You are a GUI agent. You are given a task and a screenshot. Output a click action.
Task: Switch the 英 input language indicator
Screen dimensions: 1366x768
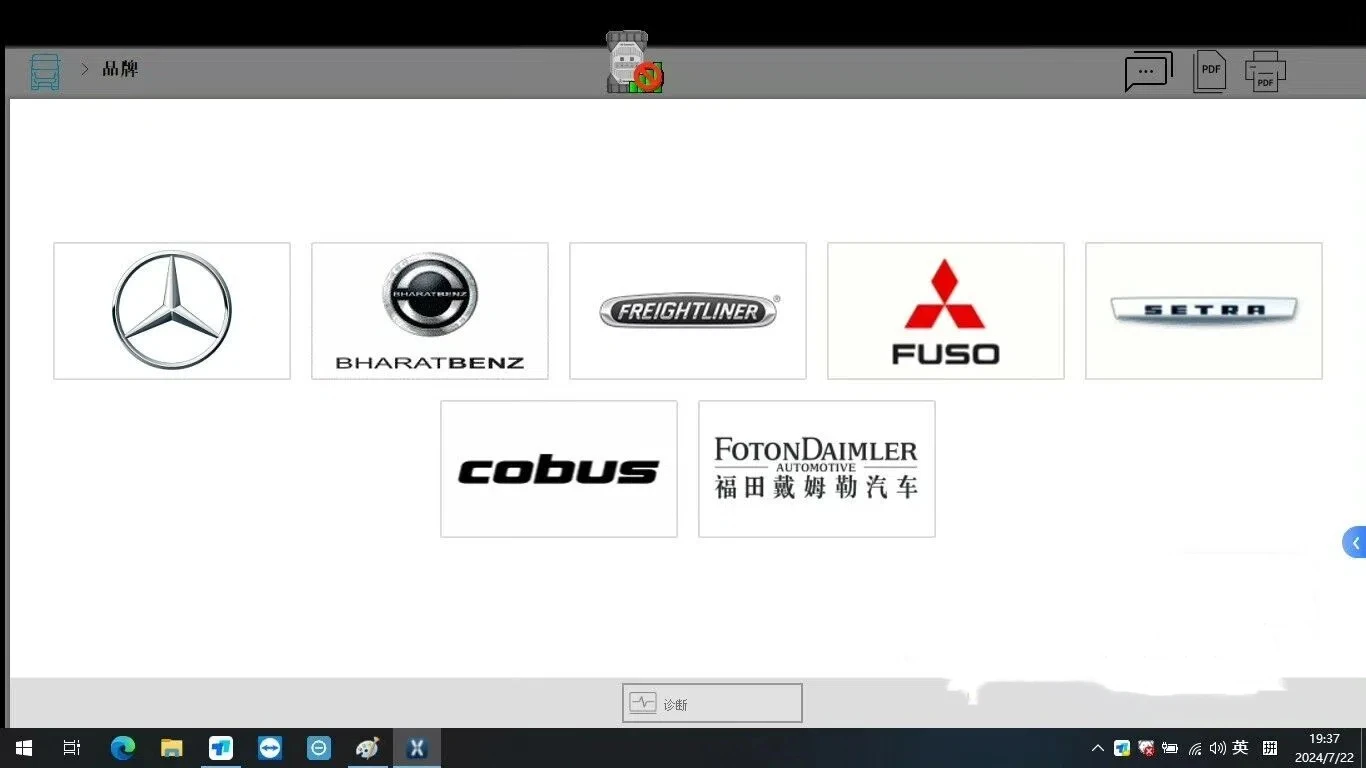pos(1241,748)
